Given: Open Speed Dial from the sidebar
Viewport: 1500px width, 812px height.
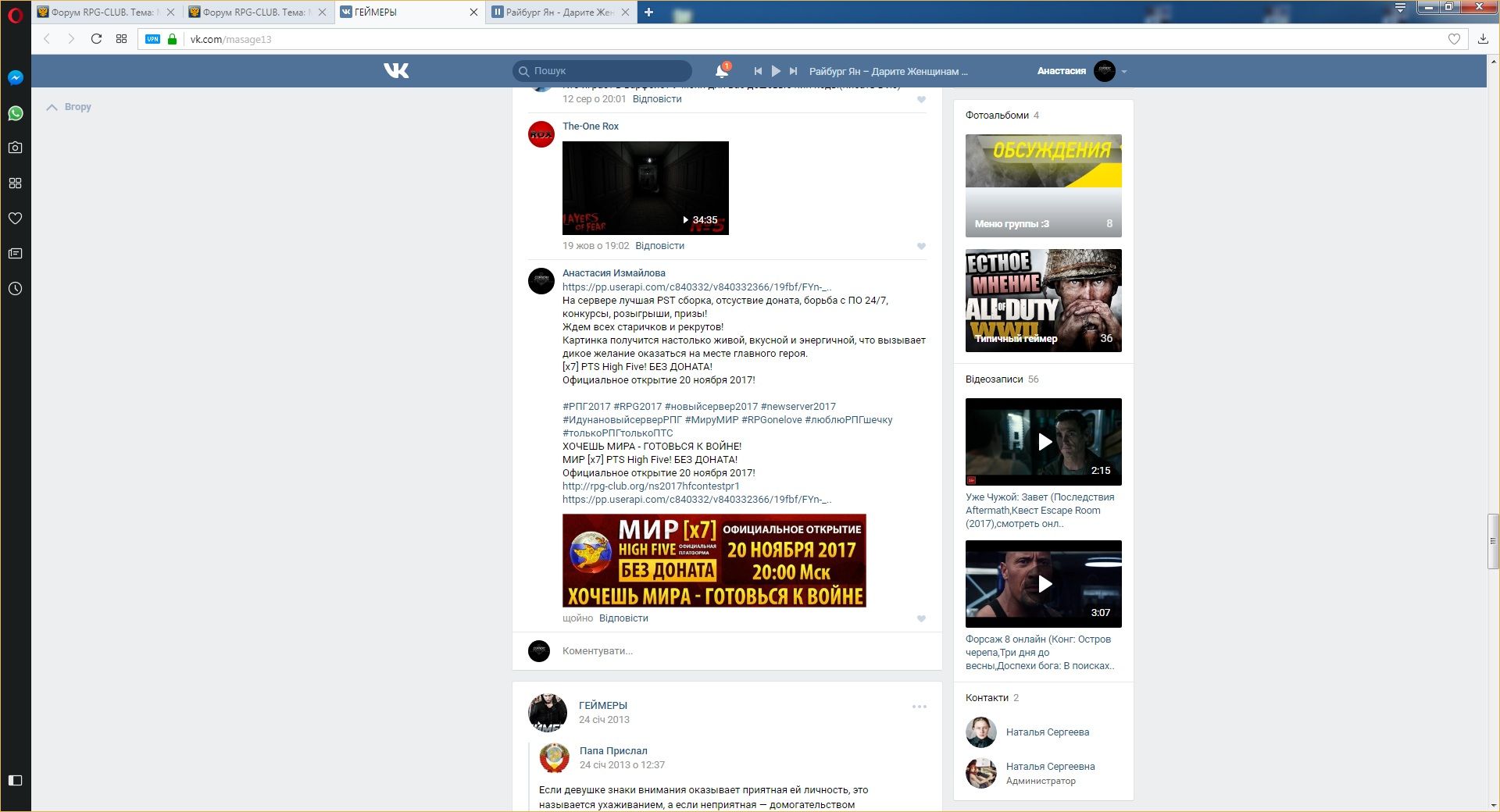Looking at the screenshot, I should tap(15, 183).
